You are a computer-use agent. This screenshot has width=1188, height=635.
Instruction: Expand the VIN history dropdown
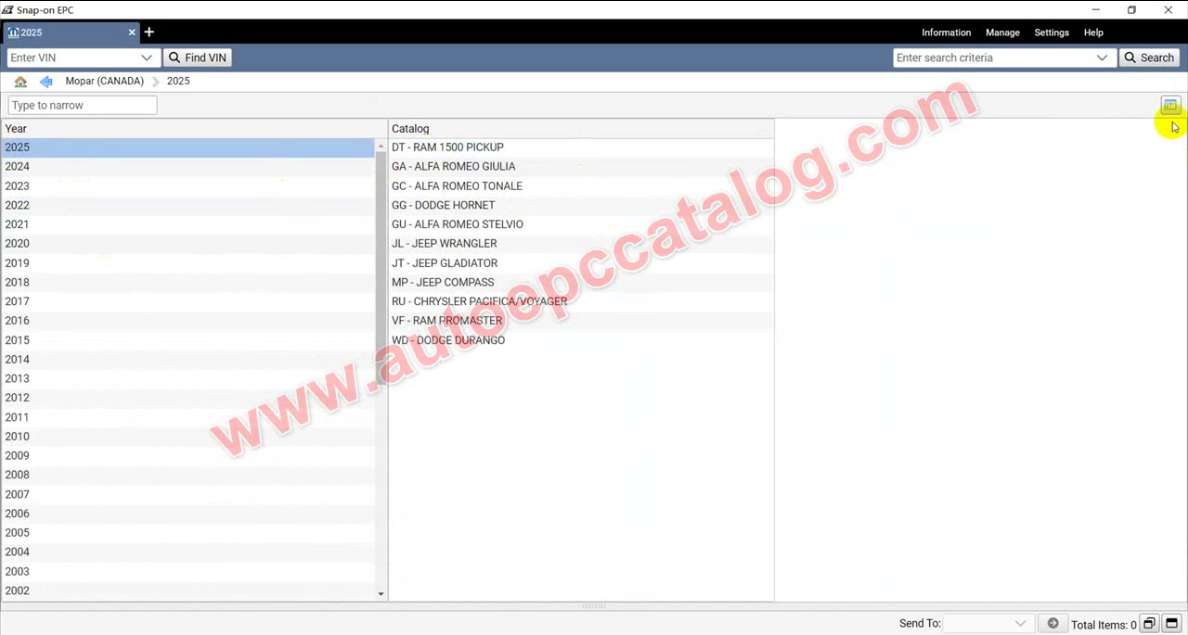(x=147, y=58)
